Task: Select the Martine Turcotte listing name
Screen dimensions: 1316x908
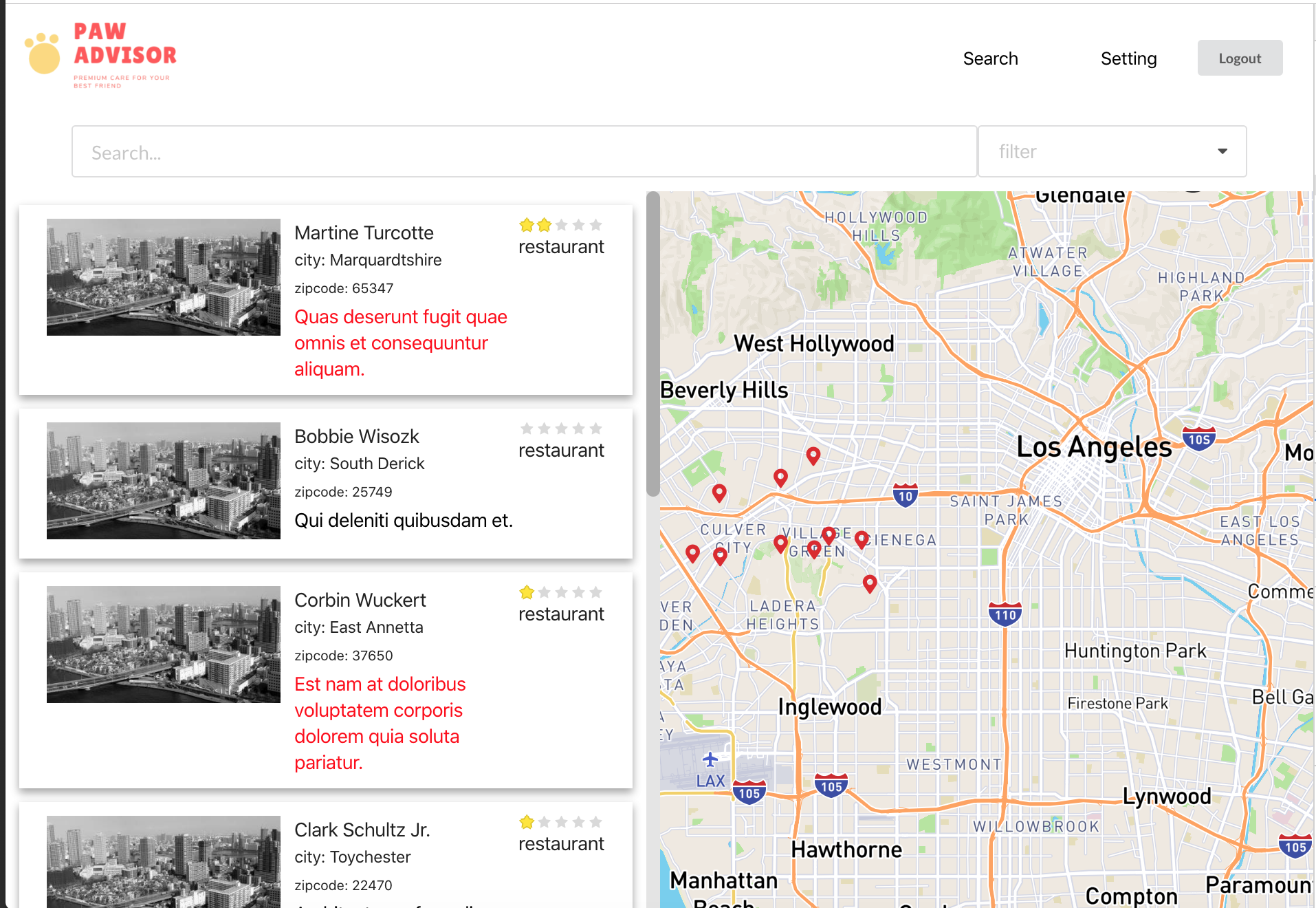Action: click(364, 233)
